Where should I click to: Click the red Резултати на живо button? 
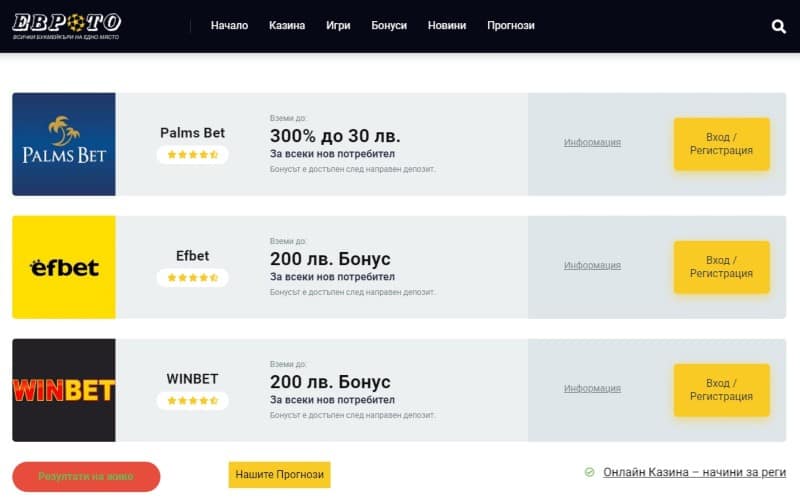tap(86, 476)
